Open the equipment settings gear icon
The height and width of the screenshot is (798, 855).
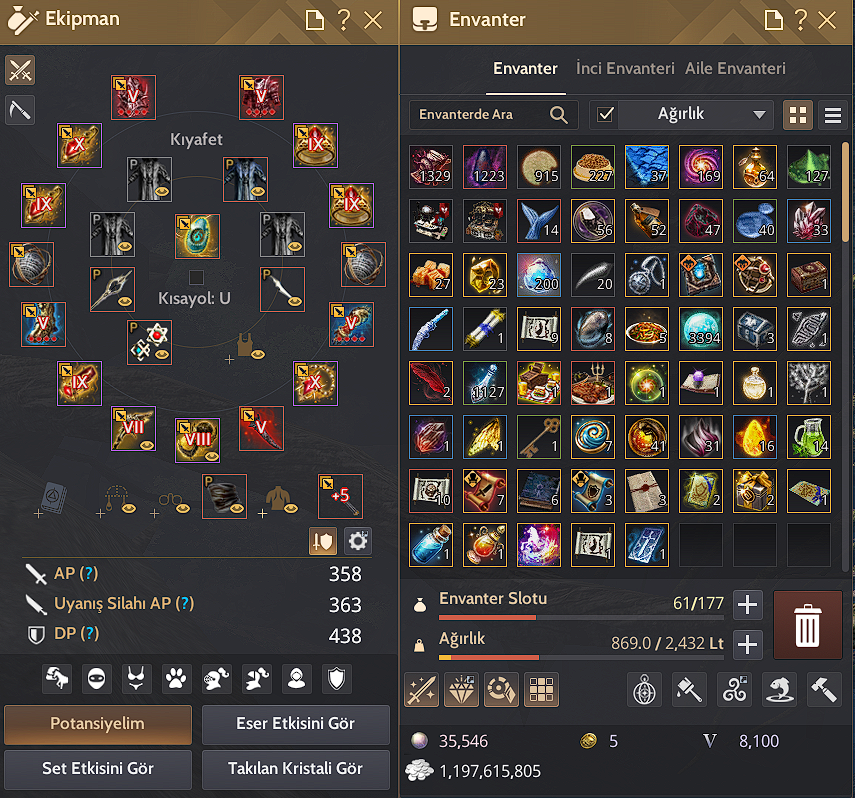pos(358,541)
